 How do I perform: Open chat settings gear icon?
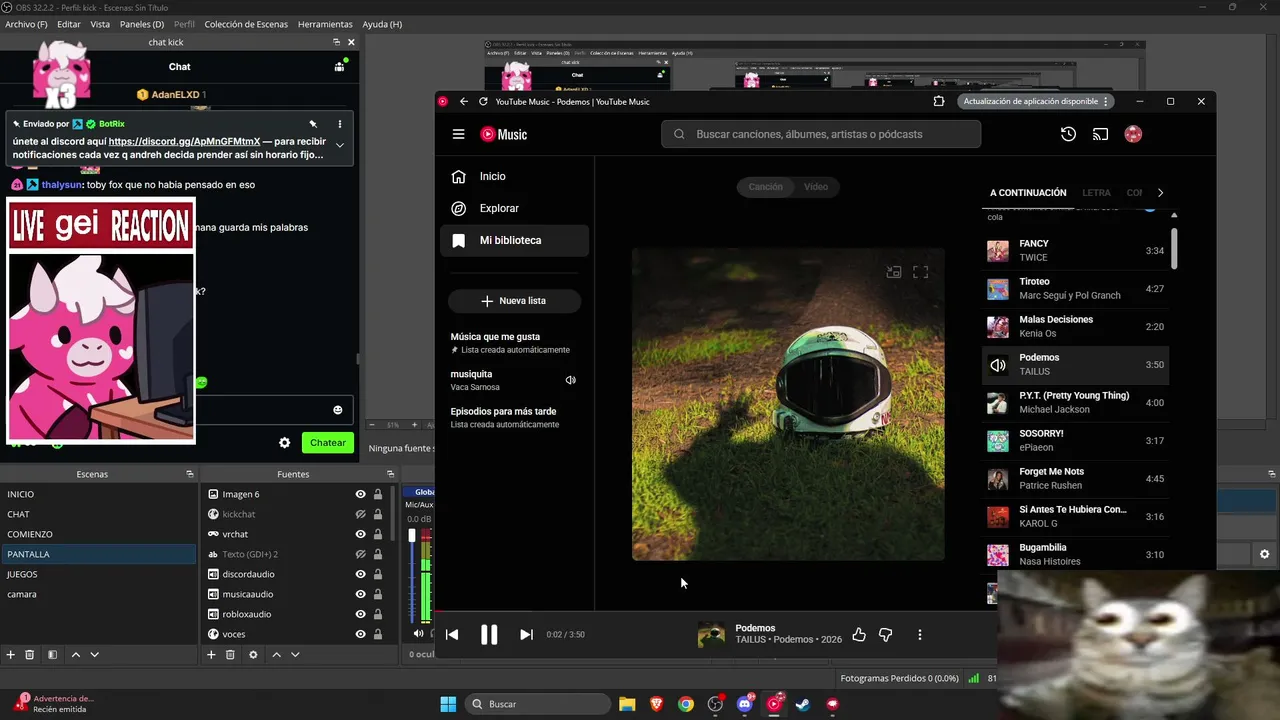(284, 442)
